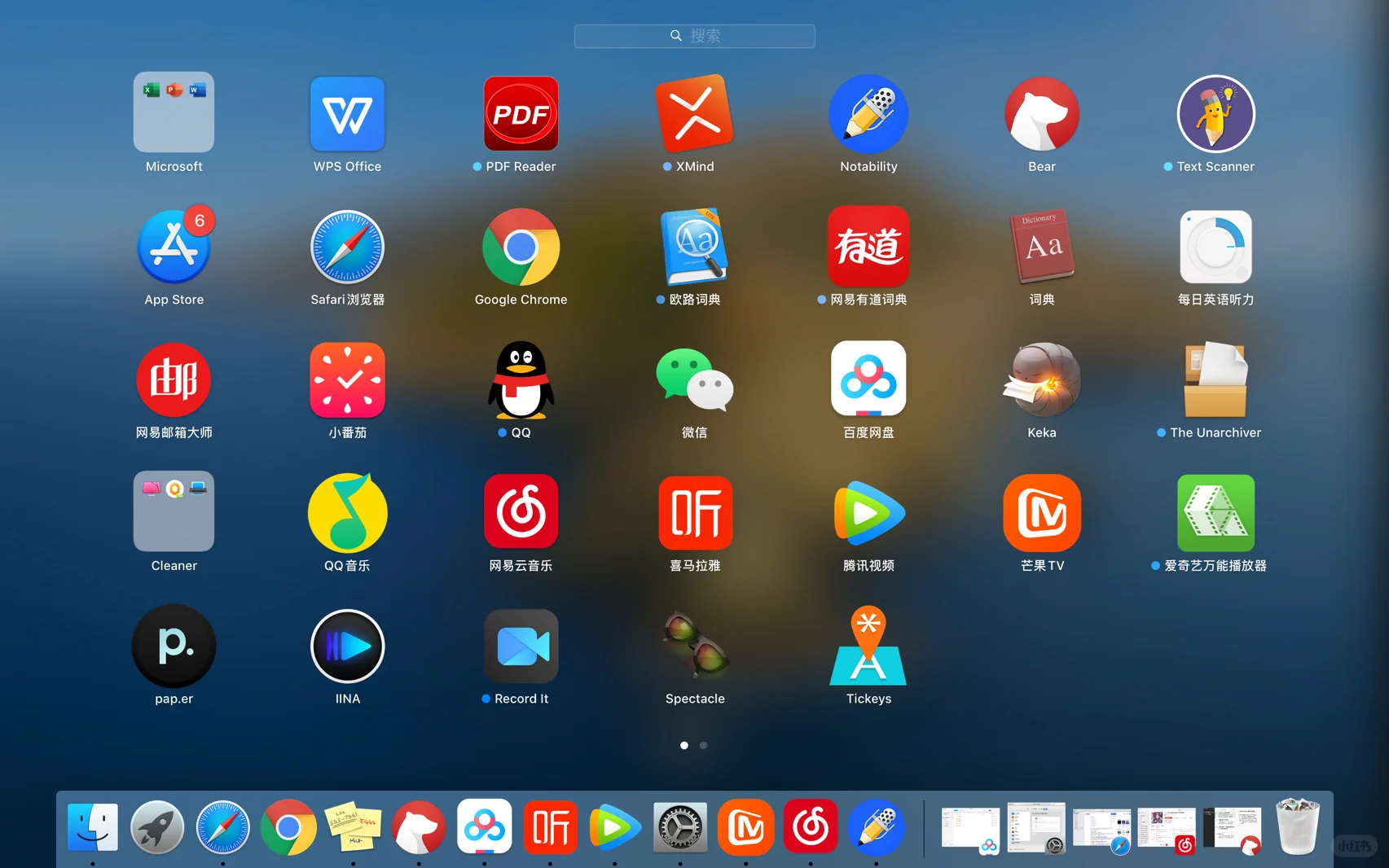Open 网易有道词典 app
Viewport: 1389px width, 868px height.
[868, 246]
